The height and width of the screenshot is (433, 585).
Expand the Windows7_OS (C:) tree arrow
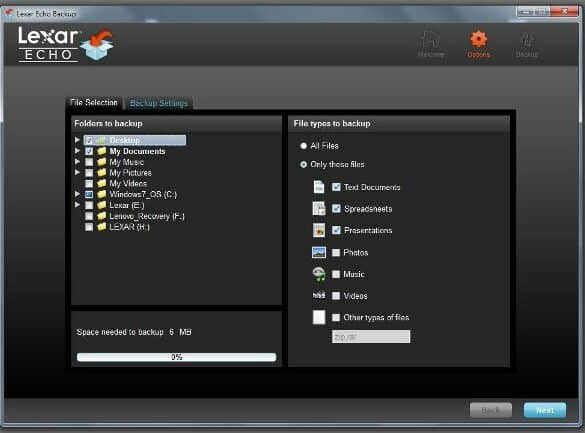click(77, 194)
